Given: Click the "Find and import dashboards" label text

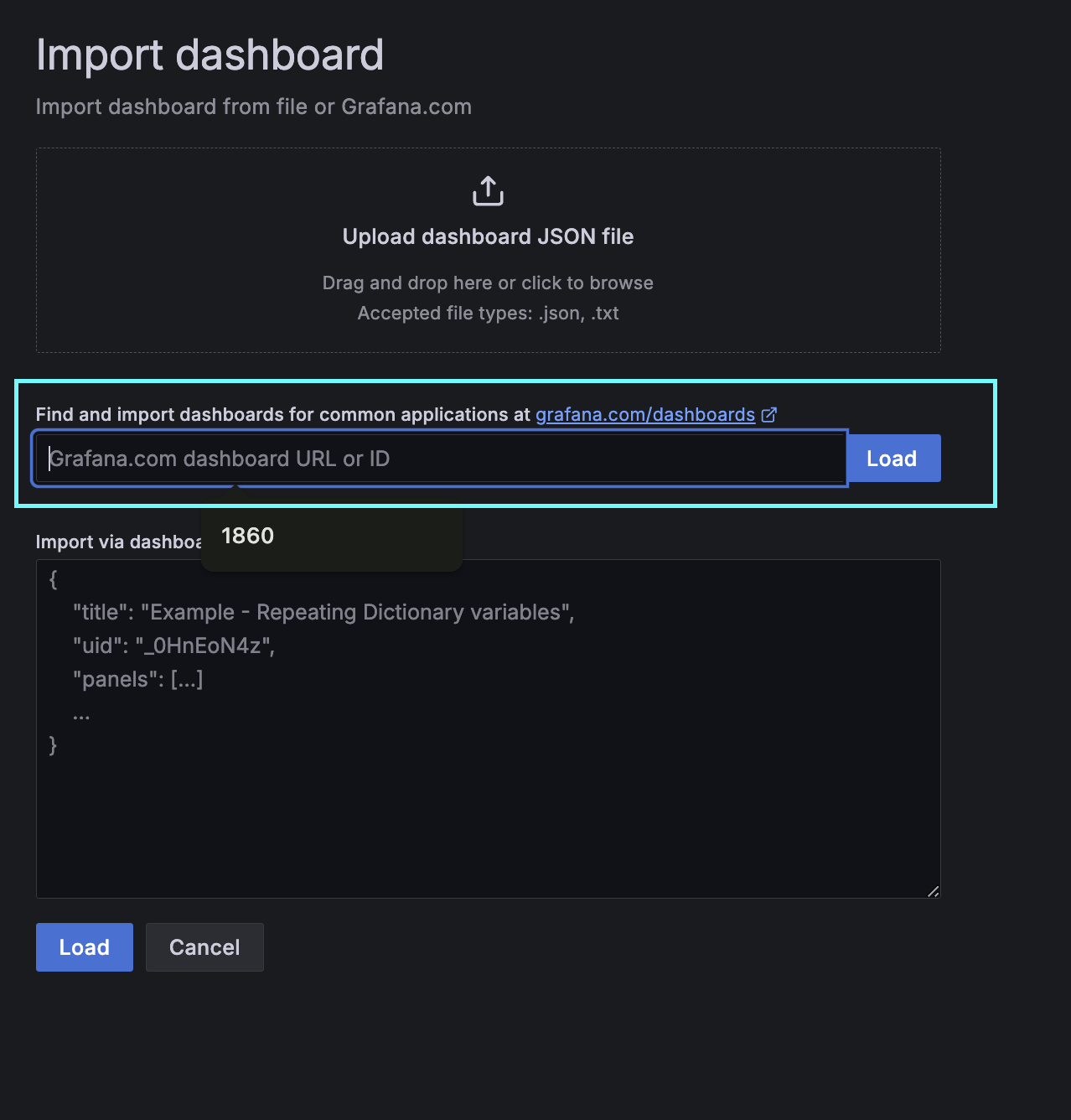Looking at the screenshot, I should coord(282,414).
